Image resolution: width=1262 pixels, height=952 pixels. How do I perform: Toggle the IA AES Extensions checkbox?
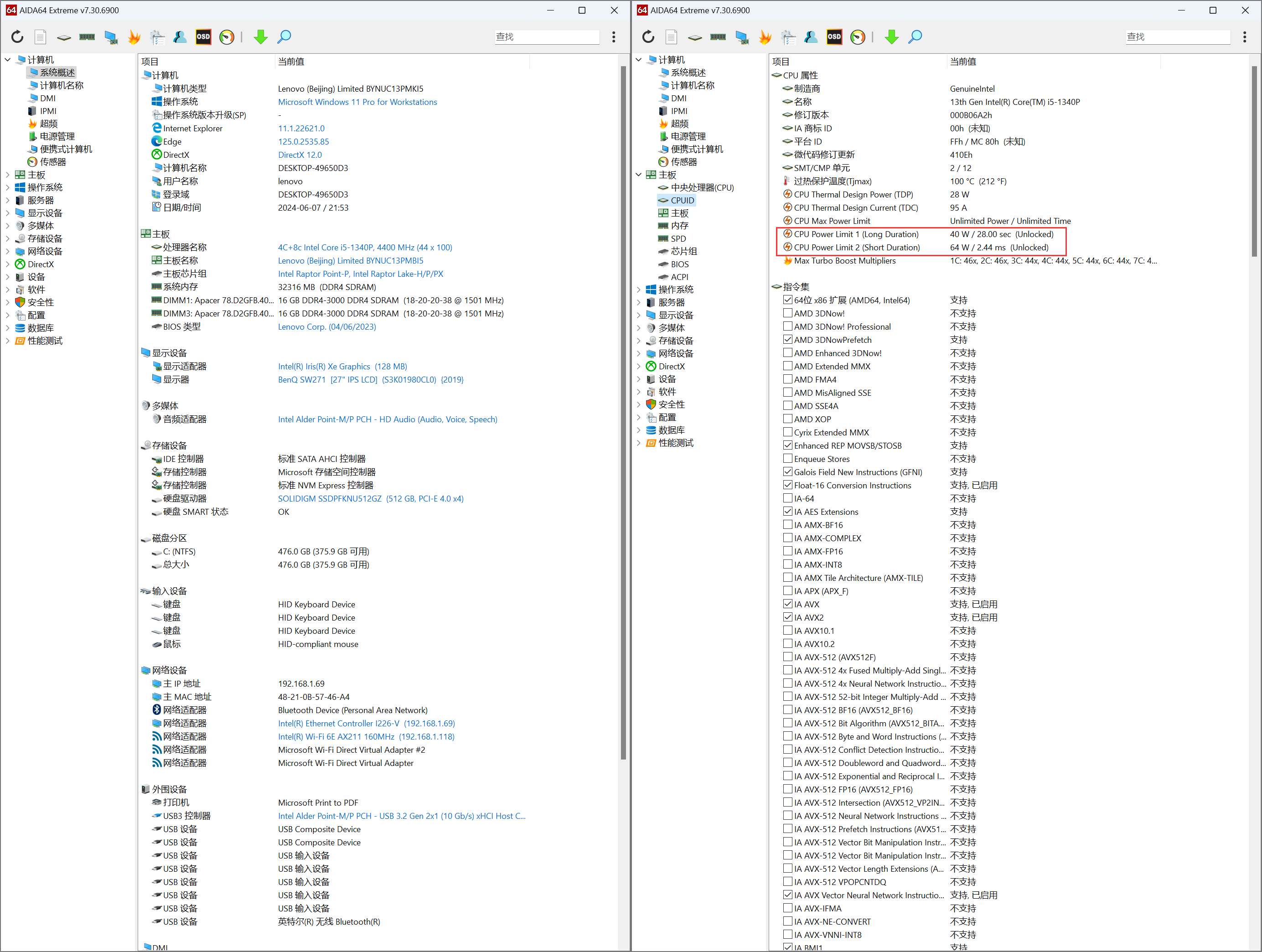pos(787,512)
